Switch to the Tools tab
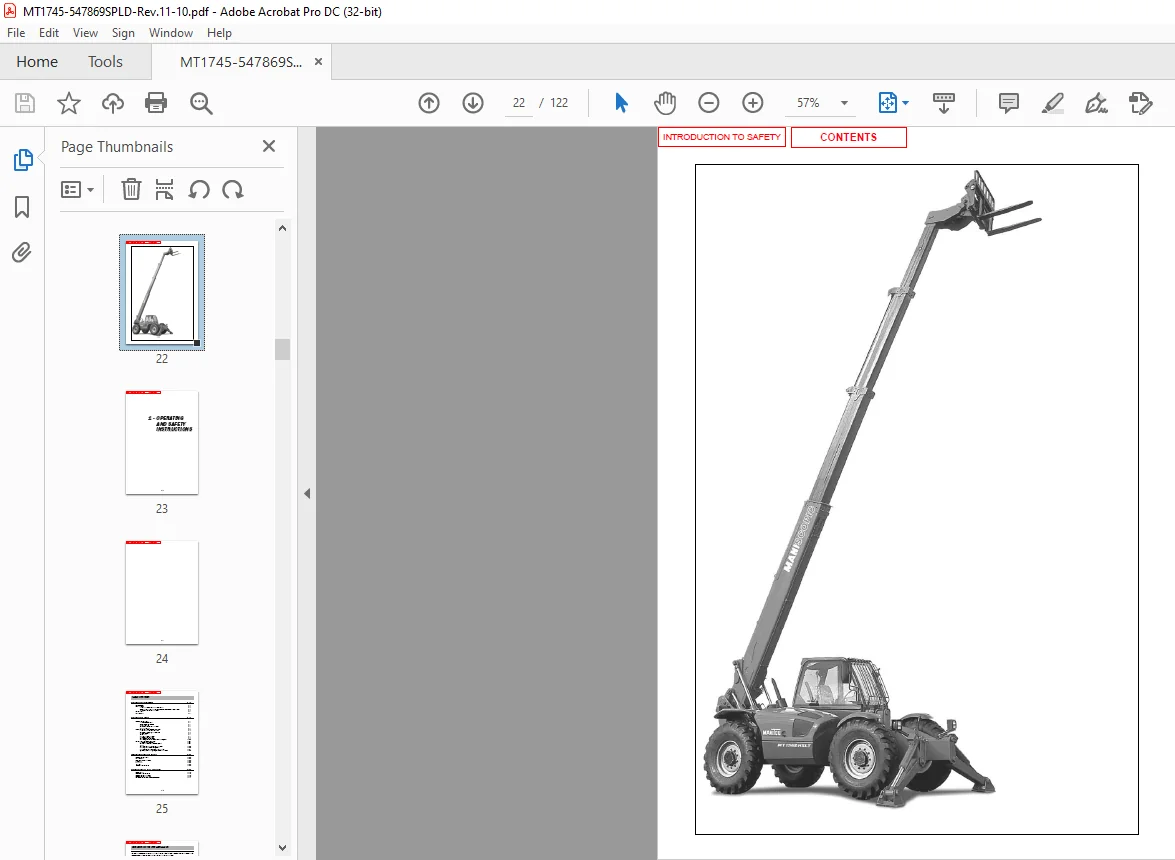1175x860 pixels. pyautogui.click(x=105, y=61)
